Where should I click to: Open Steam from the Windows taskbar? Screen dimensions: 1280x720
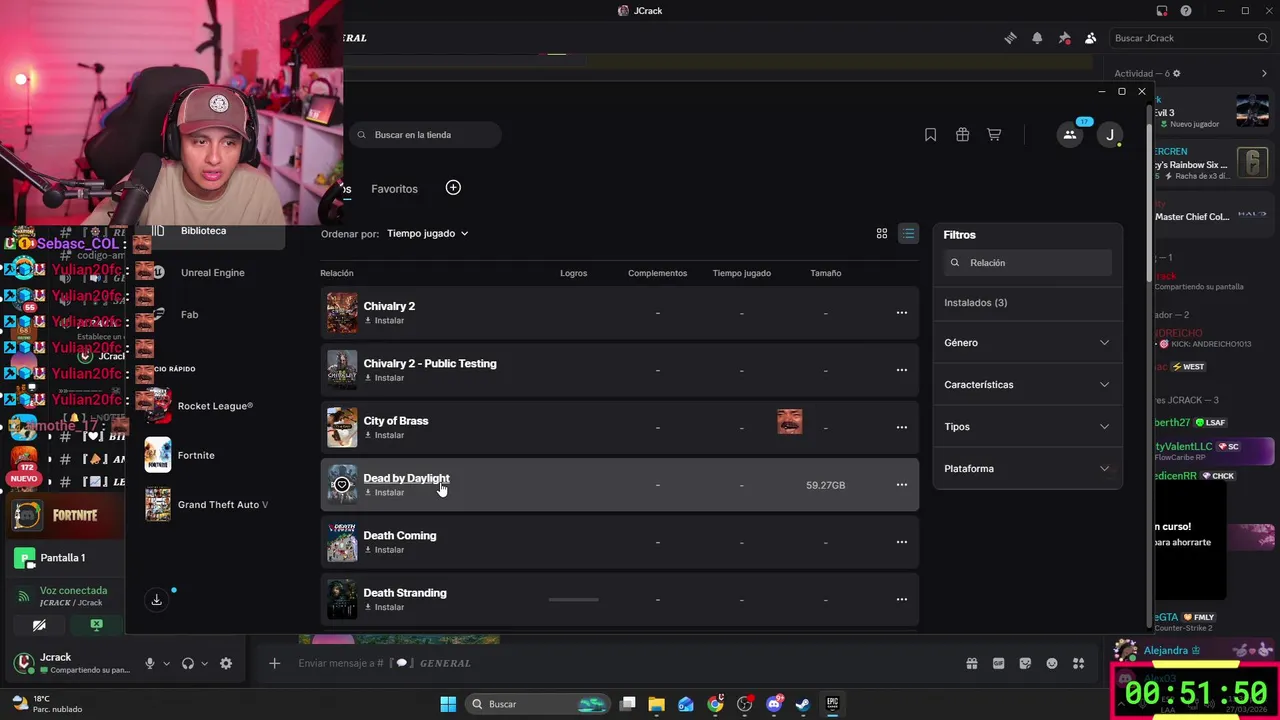tap(802, 704)
